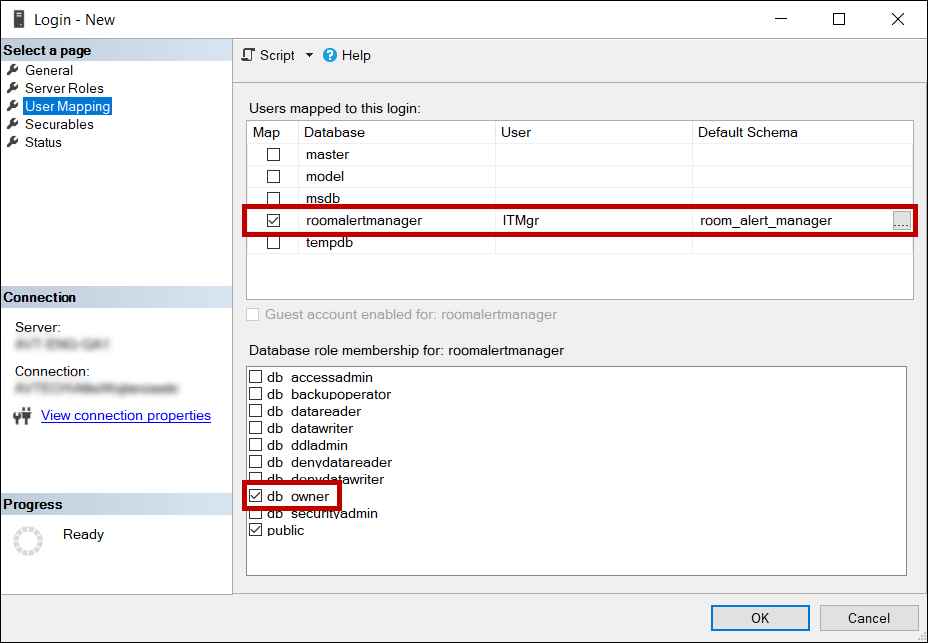The height and width of the screenshot is (643, 928).
Task: Open the Help icon button
Action: click(x=330, y=55)
